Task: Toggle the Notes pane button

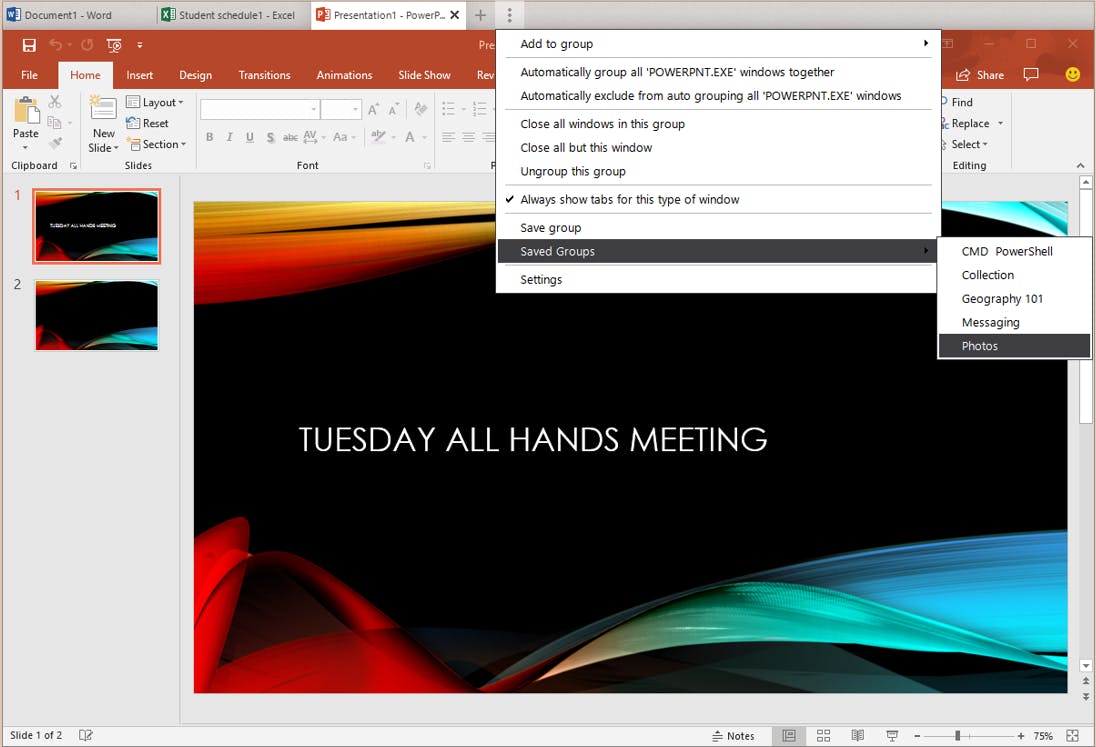Action: tap(733, 736)
